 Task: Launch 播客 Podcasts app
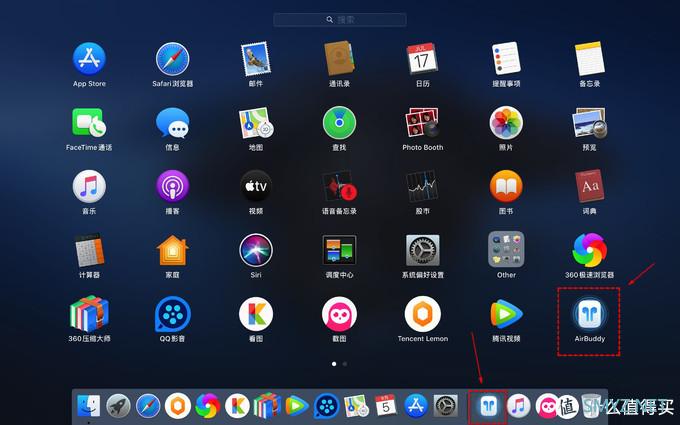(173, 186)
